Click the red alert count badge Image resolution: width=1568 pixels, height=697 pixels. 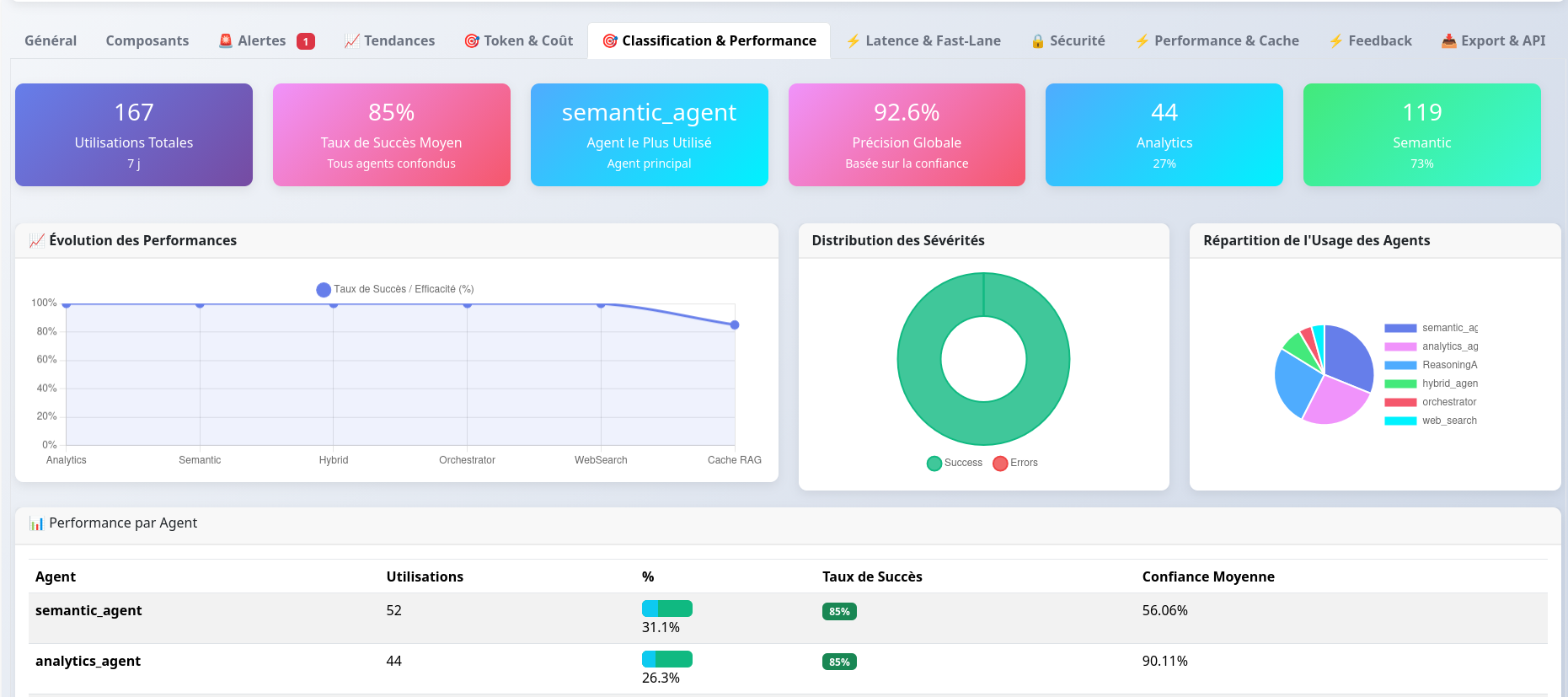(306, 41)
